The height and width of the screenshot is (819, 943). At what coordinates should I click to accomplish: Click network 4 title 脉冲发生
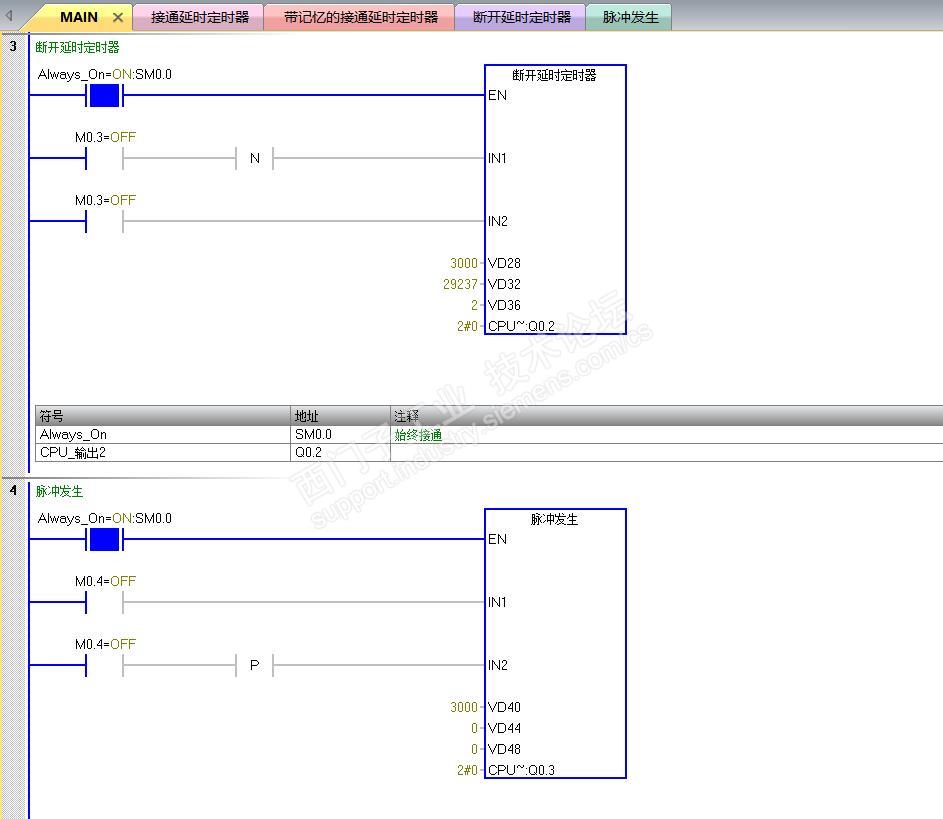59,491
